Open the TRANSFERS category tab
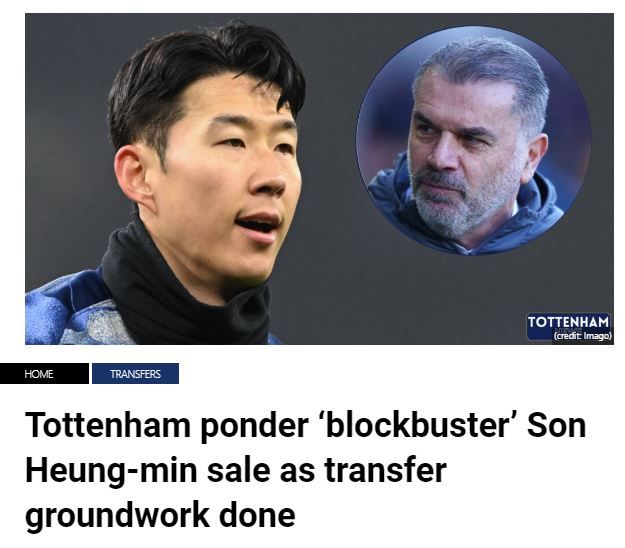625x548 pixels. tap(135, 374)
